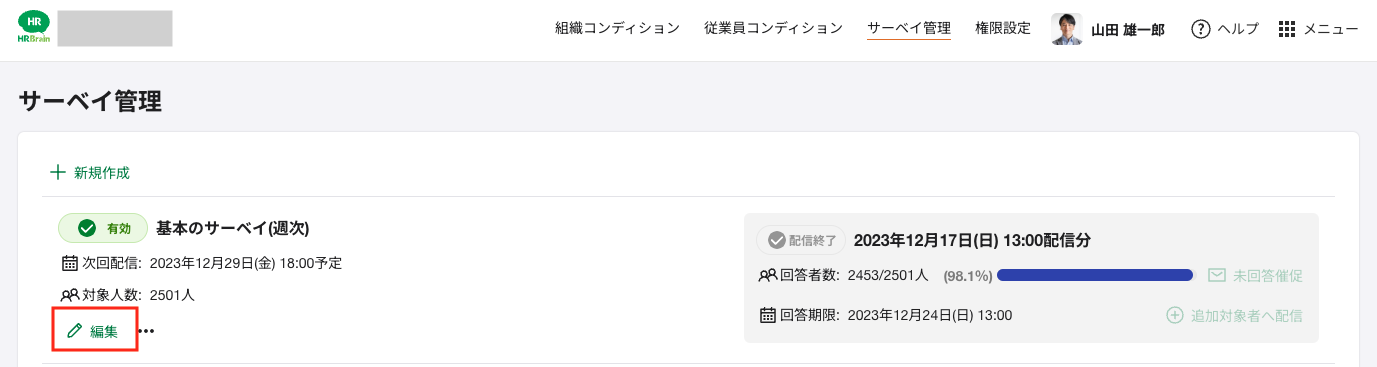
Task: Click the plus icon for 新規作成
Action: tap(57, 172)
